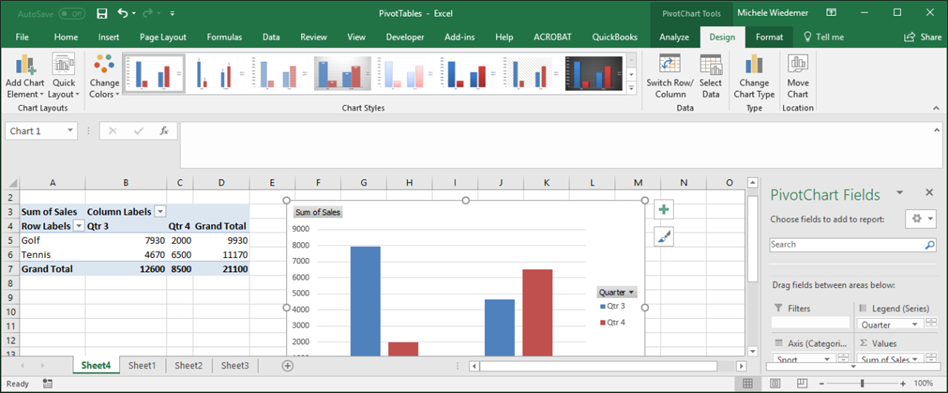Click the Undo arrow

coord(123,13)
